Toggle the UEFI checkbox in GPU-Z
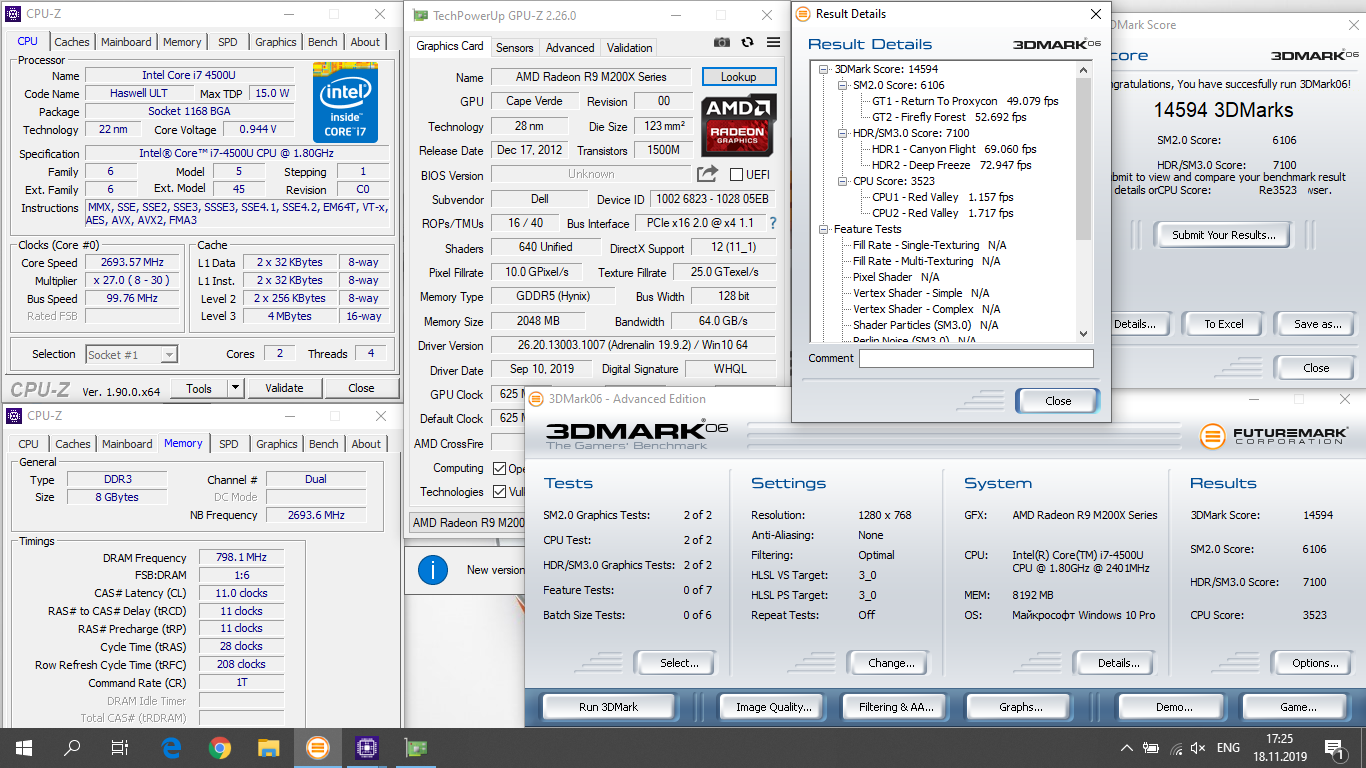Viewport: 1366px width, 768px height. click(x=736, y=175)
